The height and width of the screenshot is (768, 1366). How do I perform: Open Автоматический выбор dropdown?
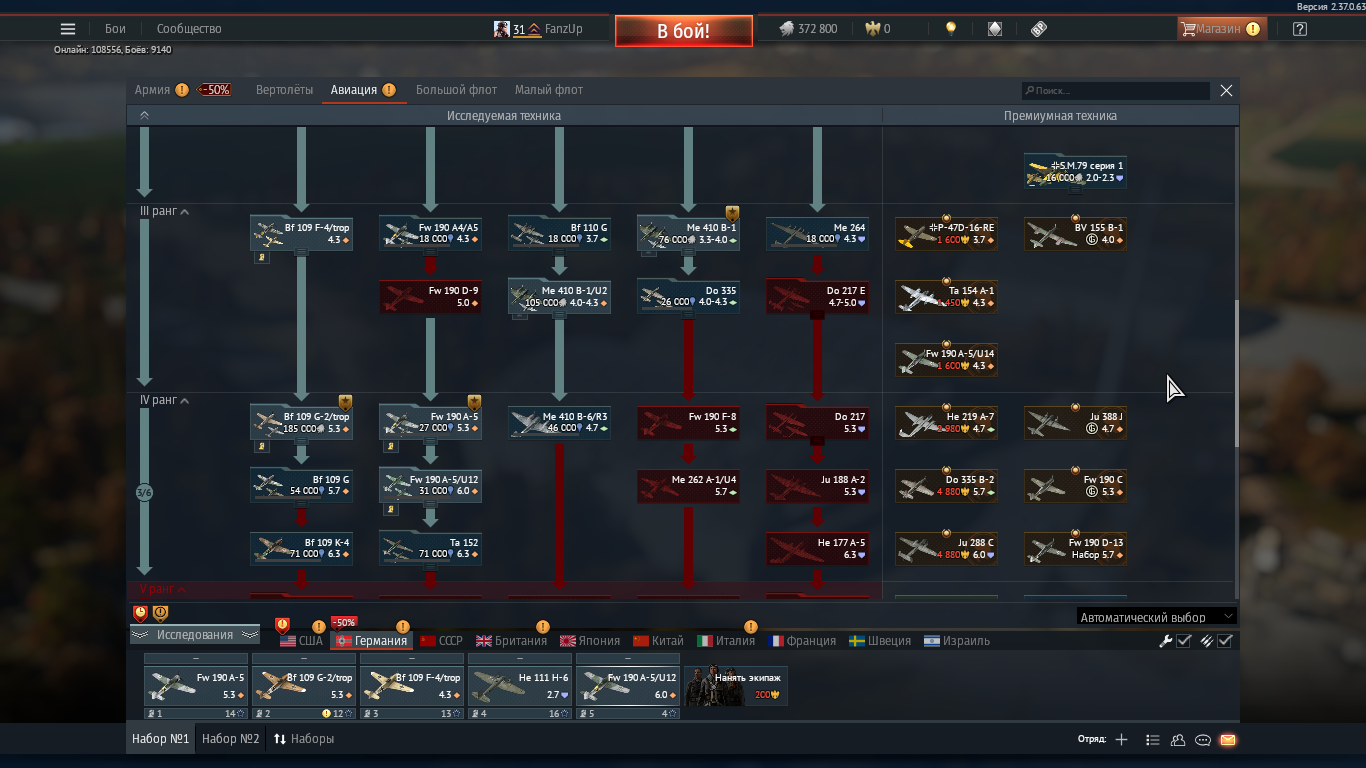click(1157, 617)
